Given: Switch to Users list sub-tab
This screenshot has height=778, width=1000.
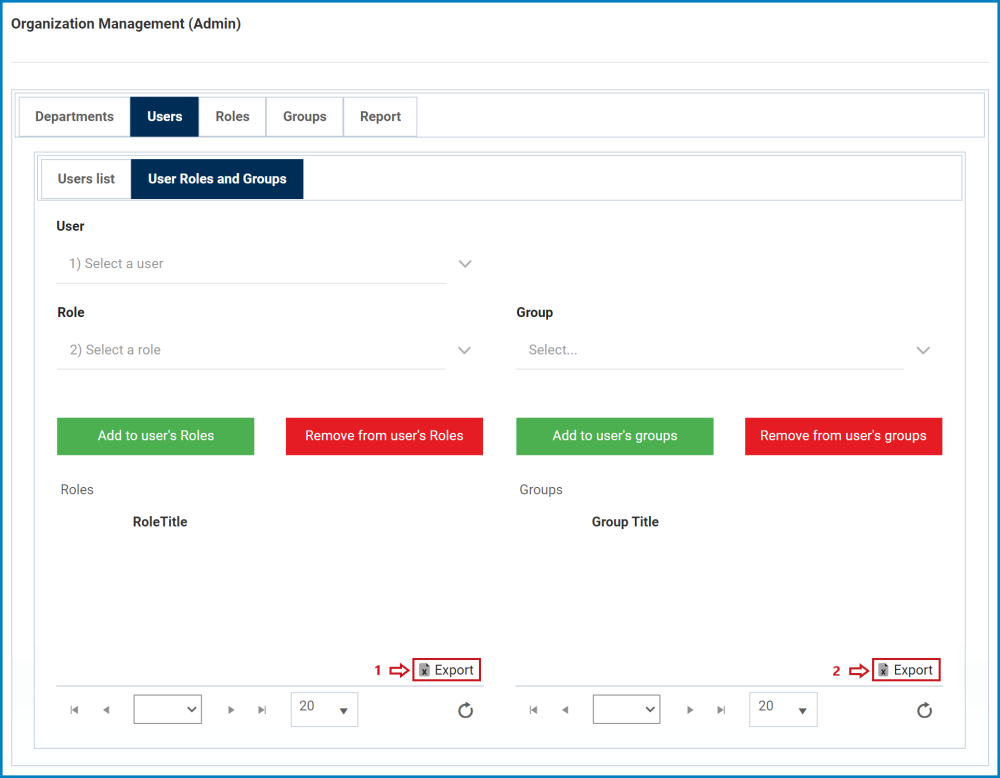Looking at the screenshot, I should pos(86,179).
